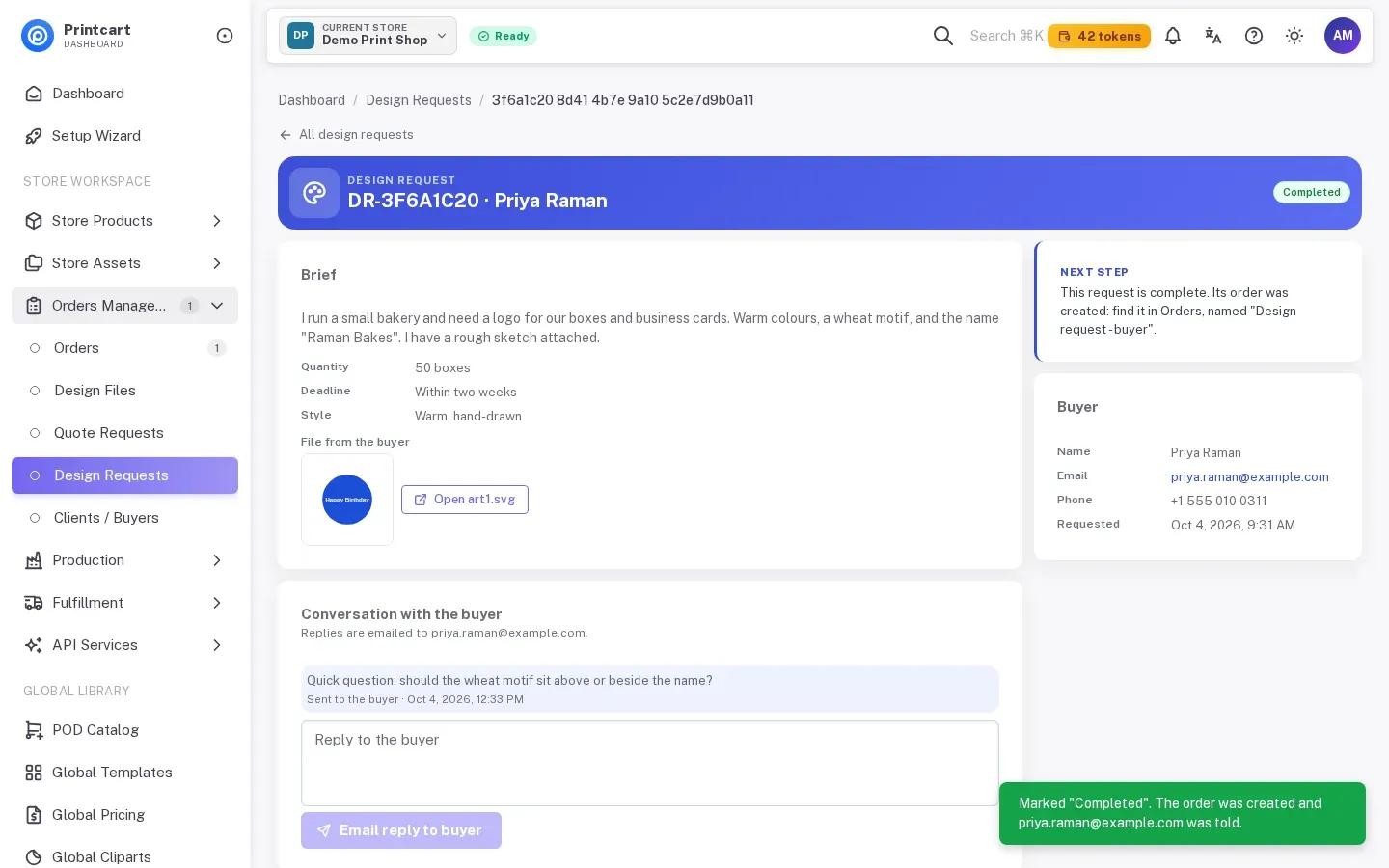The image size is (1389, 868).
Task: Click the Completed status badge
Action: (1312, 192)
